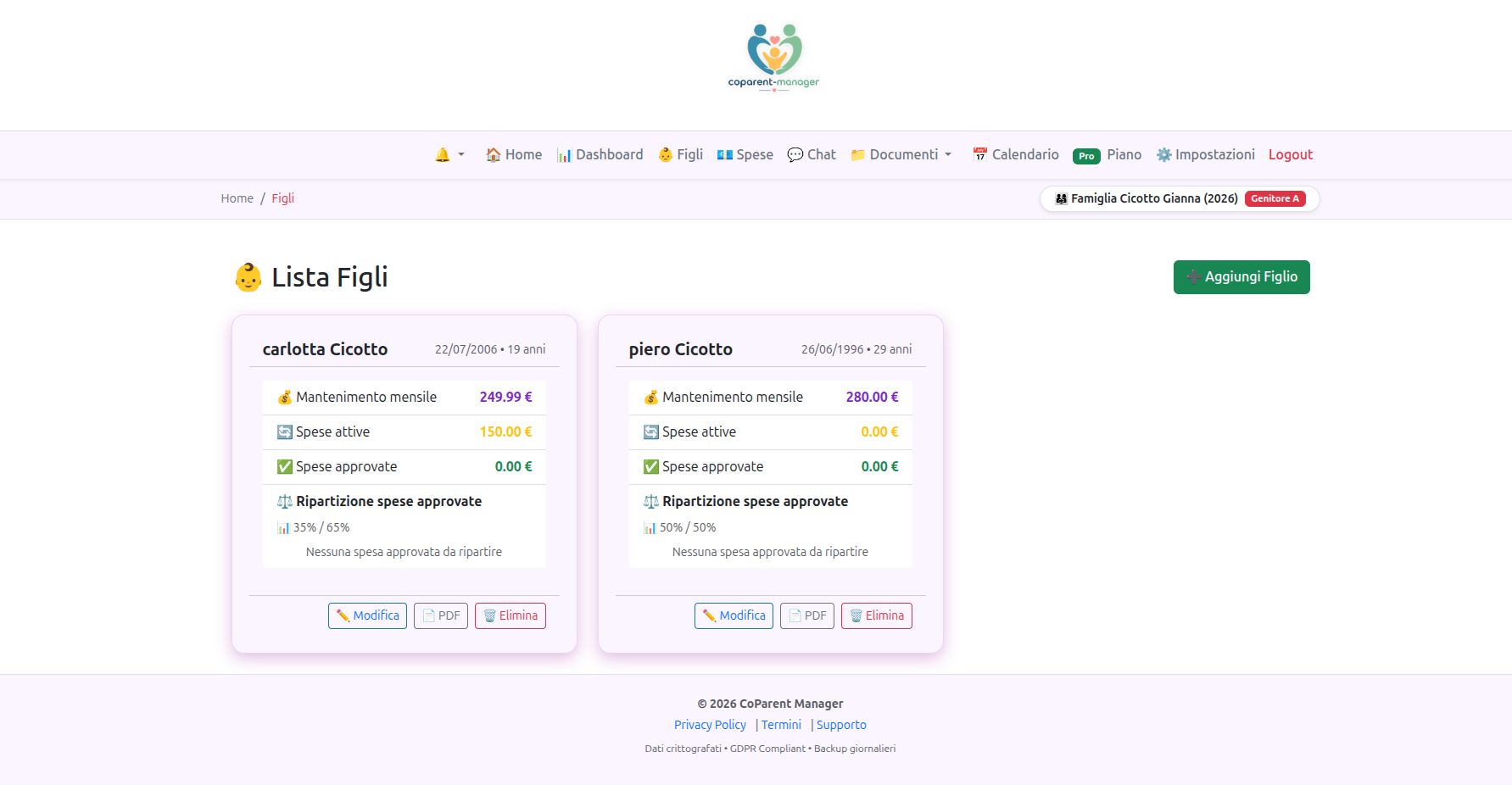This screenshot has height=785, width=1512.
Task: Click the Home breadcrumb link
Action: [237, 198]
